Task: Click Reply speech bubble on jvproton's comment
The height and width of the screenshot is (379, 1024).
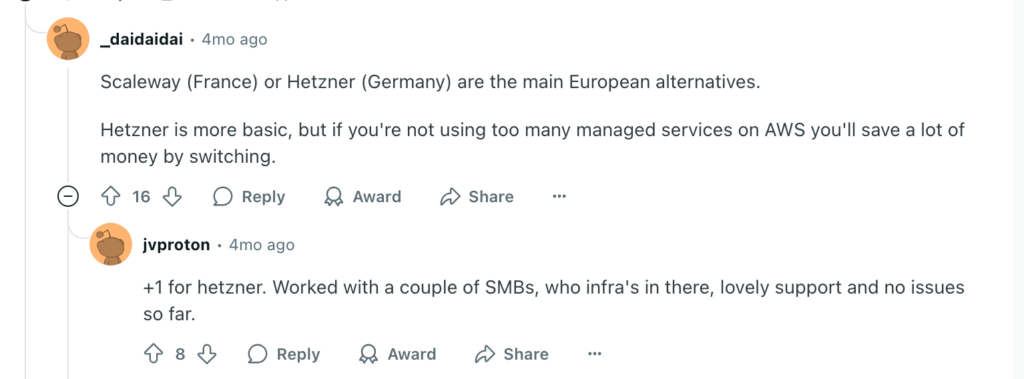Action: tap(257, 354)
